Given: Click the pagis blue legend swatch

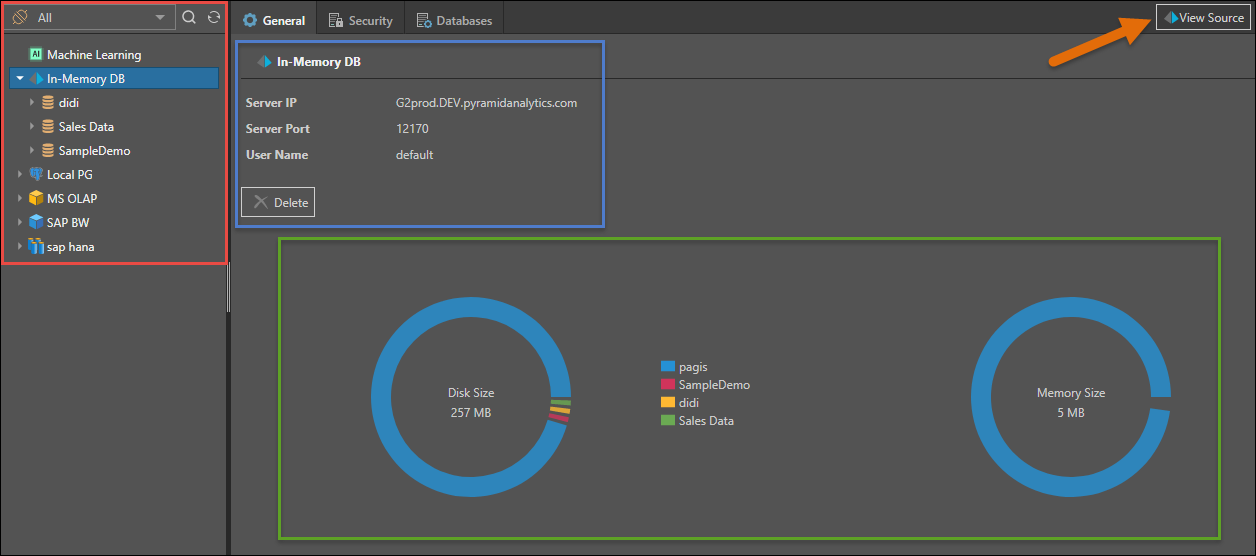Looking at the screenshot, I should pyautogui.click(x=668, y=367).
